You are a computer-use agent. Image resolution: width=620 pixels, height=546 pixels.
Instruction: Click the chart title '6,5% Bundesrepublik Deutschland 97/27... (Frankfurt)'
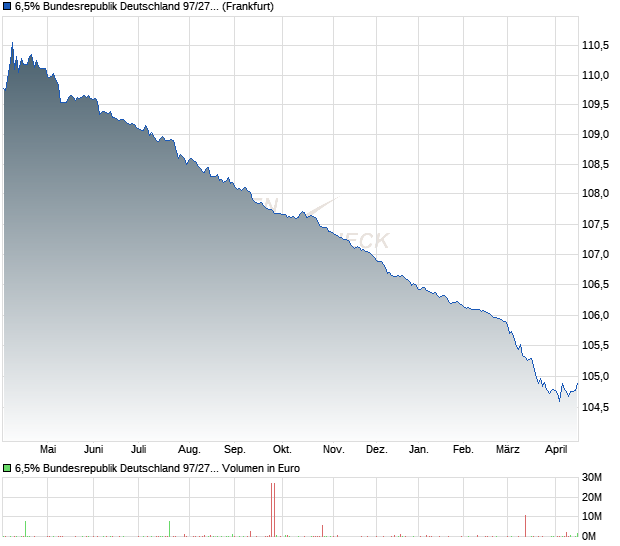[144, 7]
